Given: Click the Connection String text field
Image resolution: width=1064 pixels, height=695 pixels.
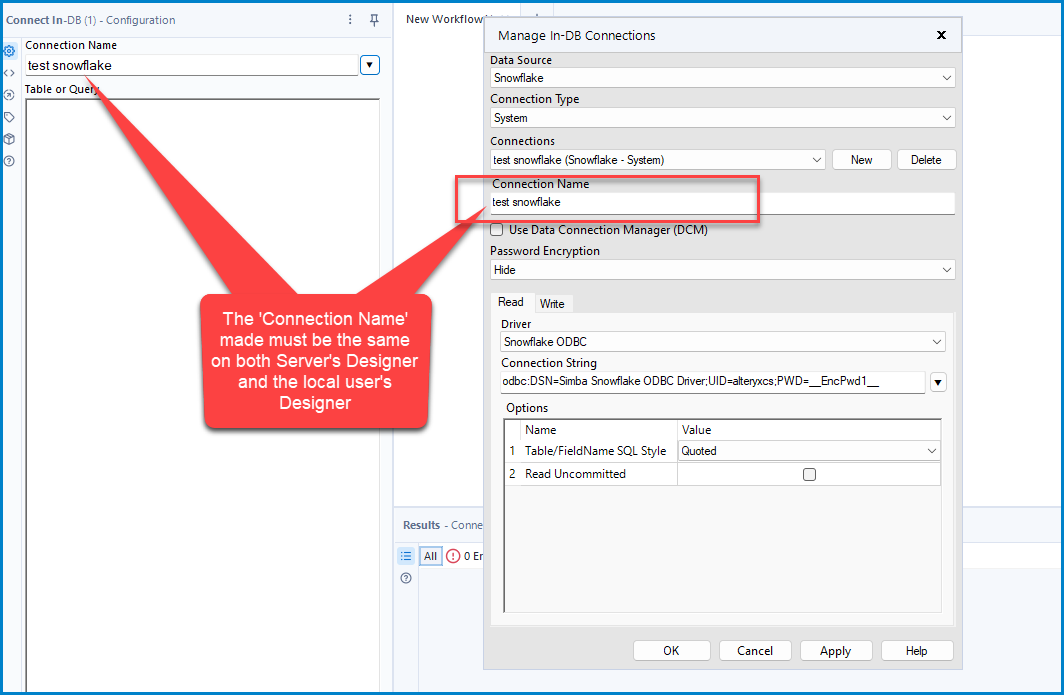Looking at the screenshot, I should click(x=712, y=382).
